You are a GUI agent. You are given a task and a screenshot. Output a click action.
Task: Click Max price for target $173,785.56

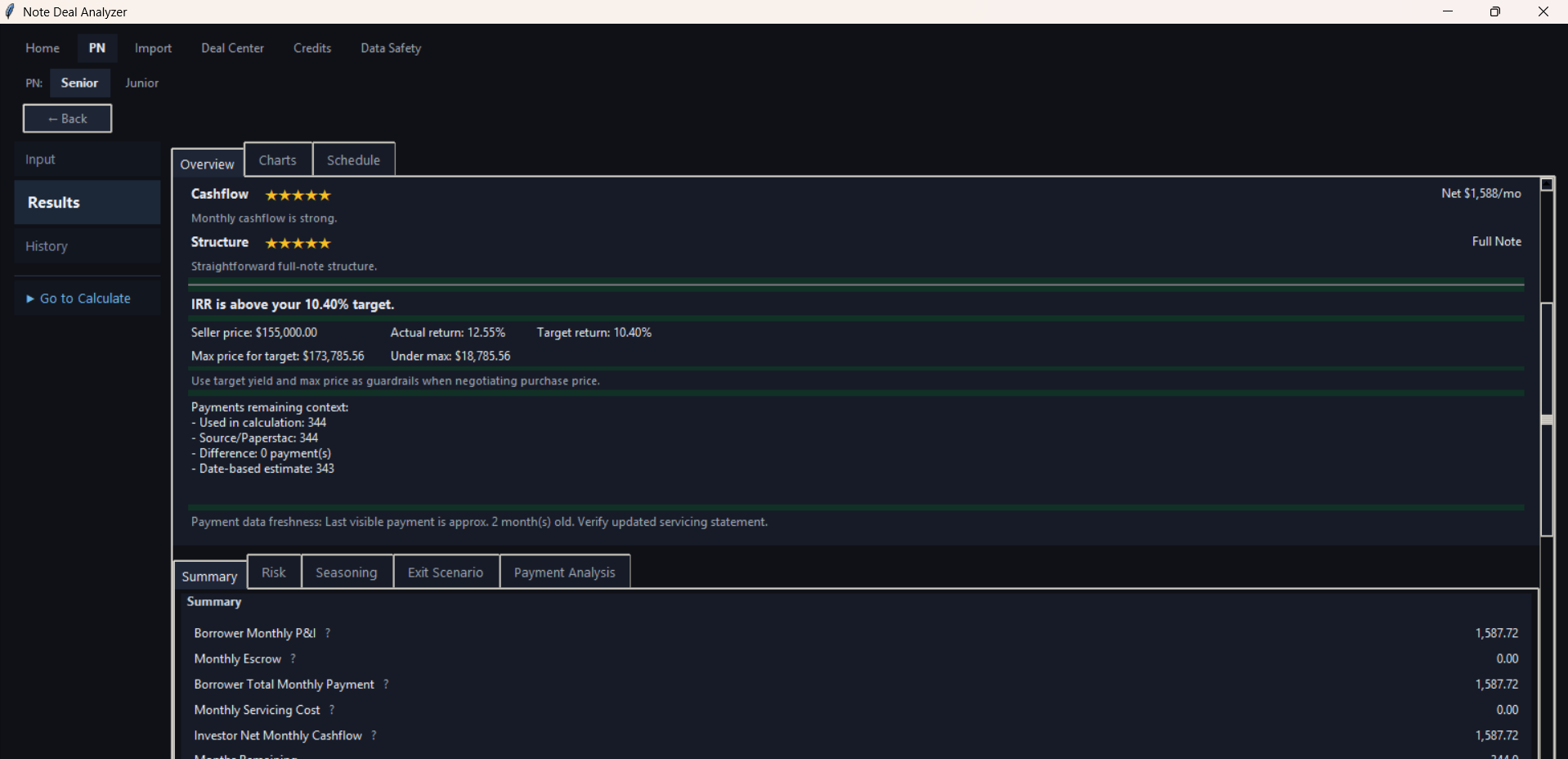coord(278,356)
